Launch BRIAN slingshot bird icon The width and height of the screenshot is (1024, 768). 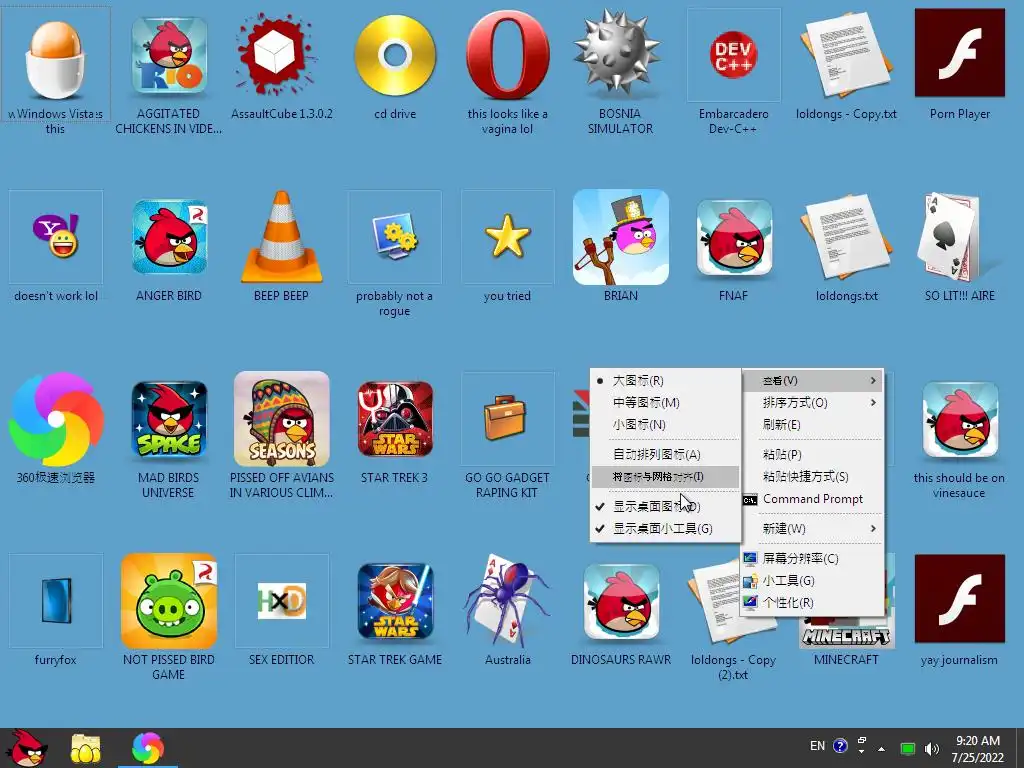[x=620, y=237]
